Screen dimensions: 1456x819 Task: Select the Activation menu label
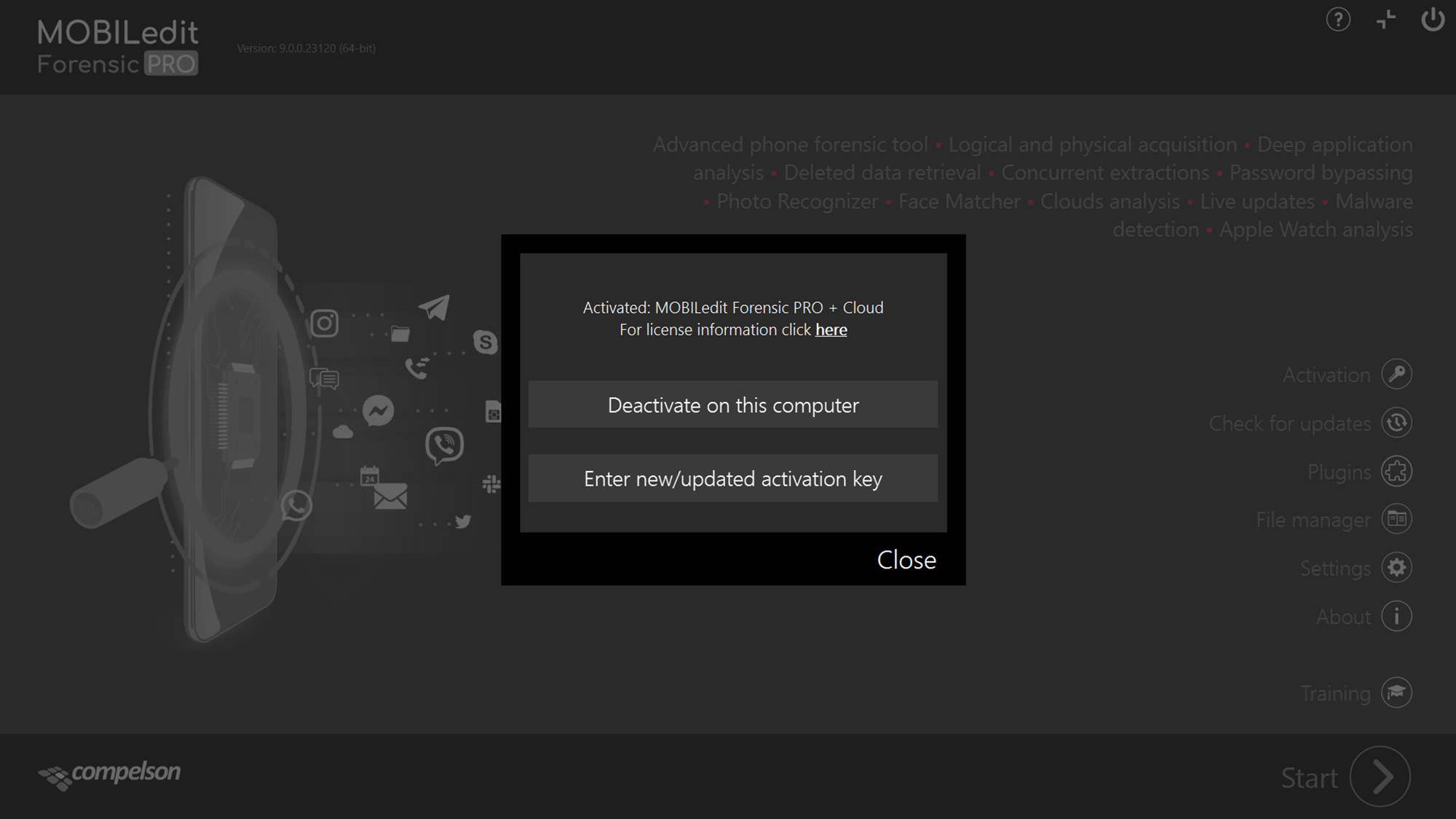pyautogui.click(x=1326, y=375)
